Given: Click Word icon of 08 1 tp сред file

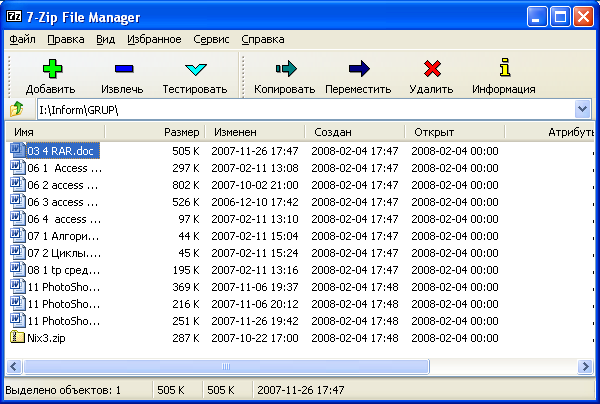Looking at the screenshot, I should click(x=18, y=269).
